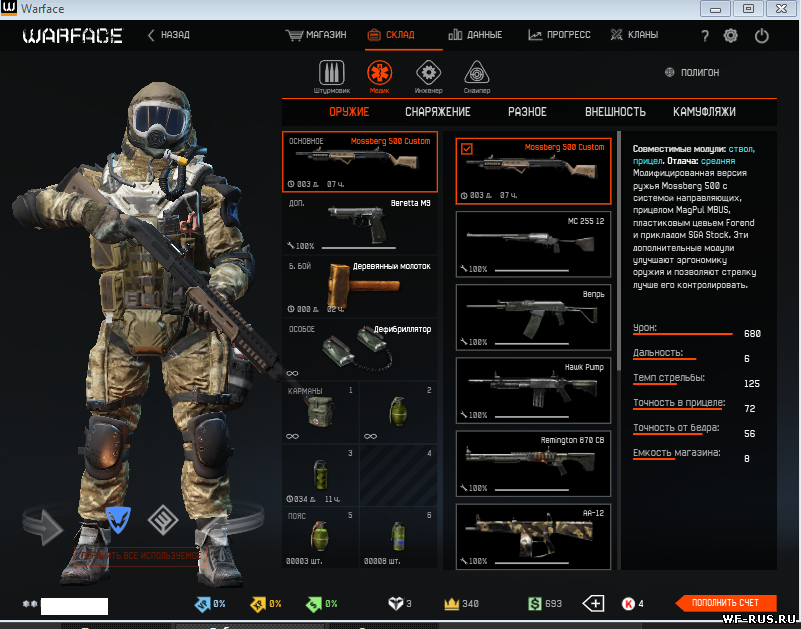801x629 pixels.
Task: Click the yellow booster icon
Action: click(x=258, y=604)
